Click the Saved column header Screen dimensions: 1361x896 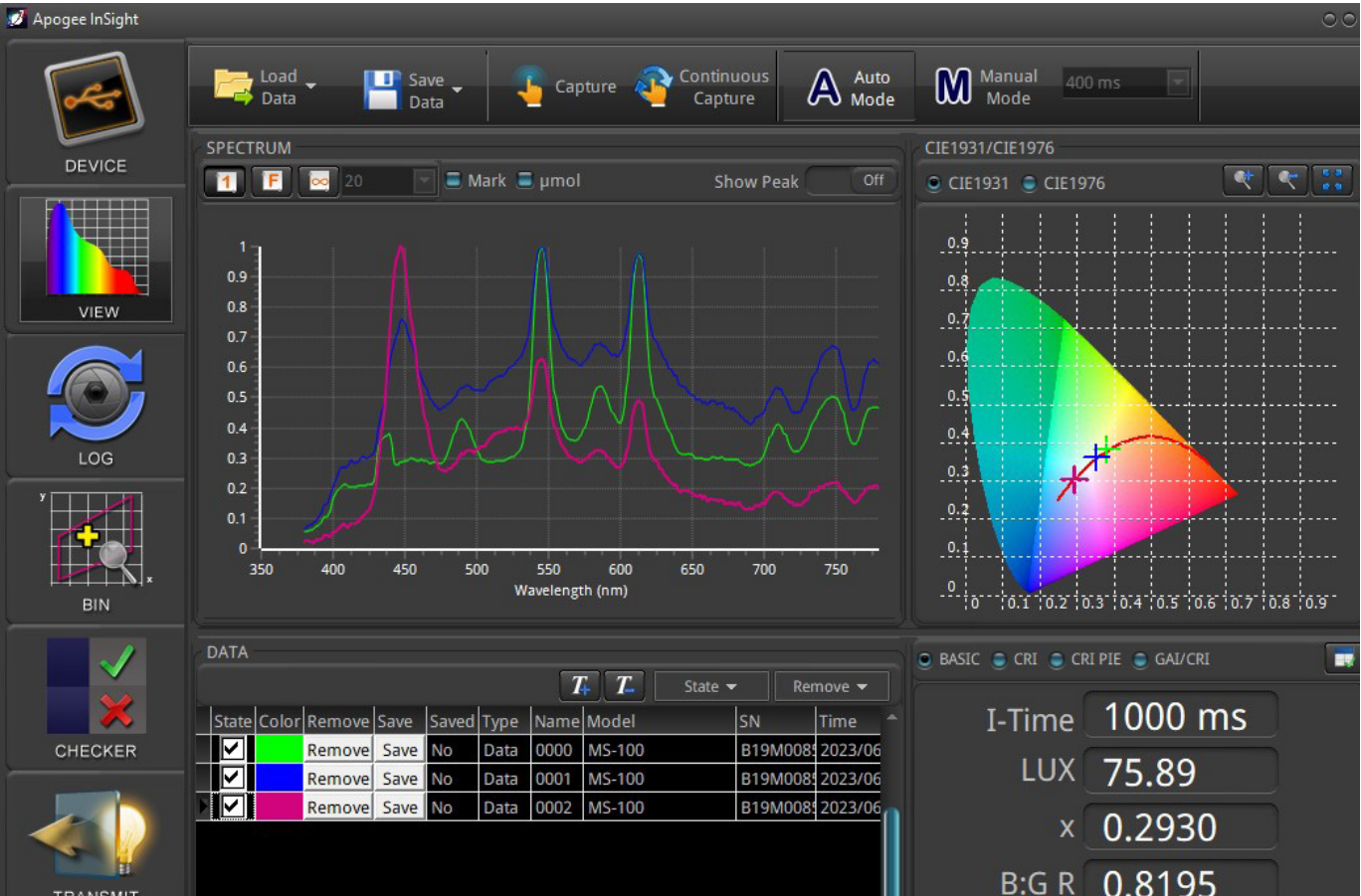click(451, 721)
